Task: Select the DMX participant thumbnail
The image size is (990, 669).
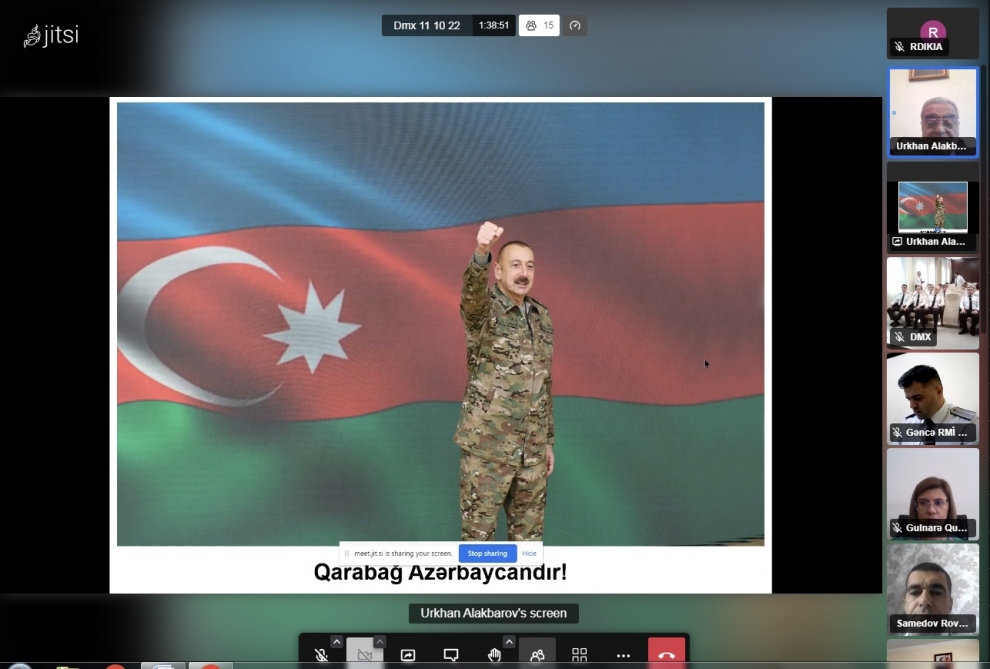Action: tap(932, 300)
